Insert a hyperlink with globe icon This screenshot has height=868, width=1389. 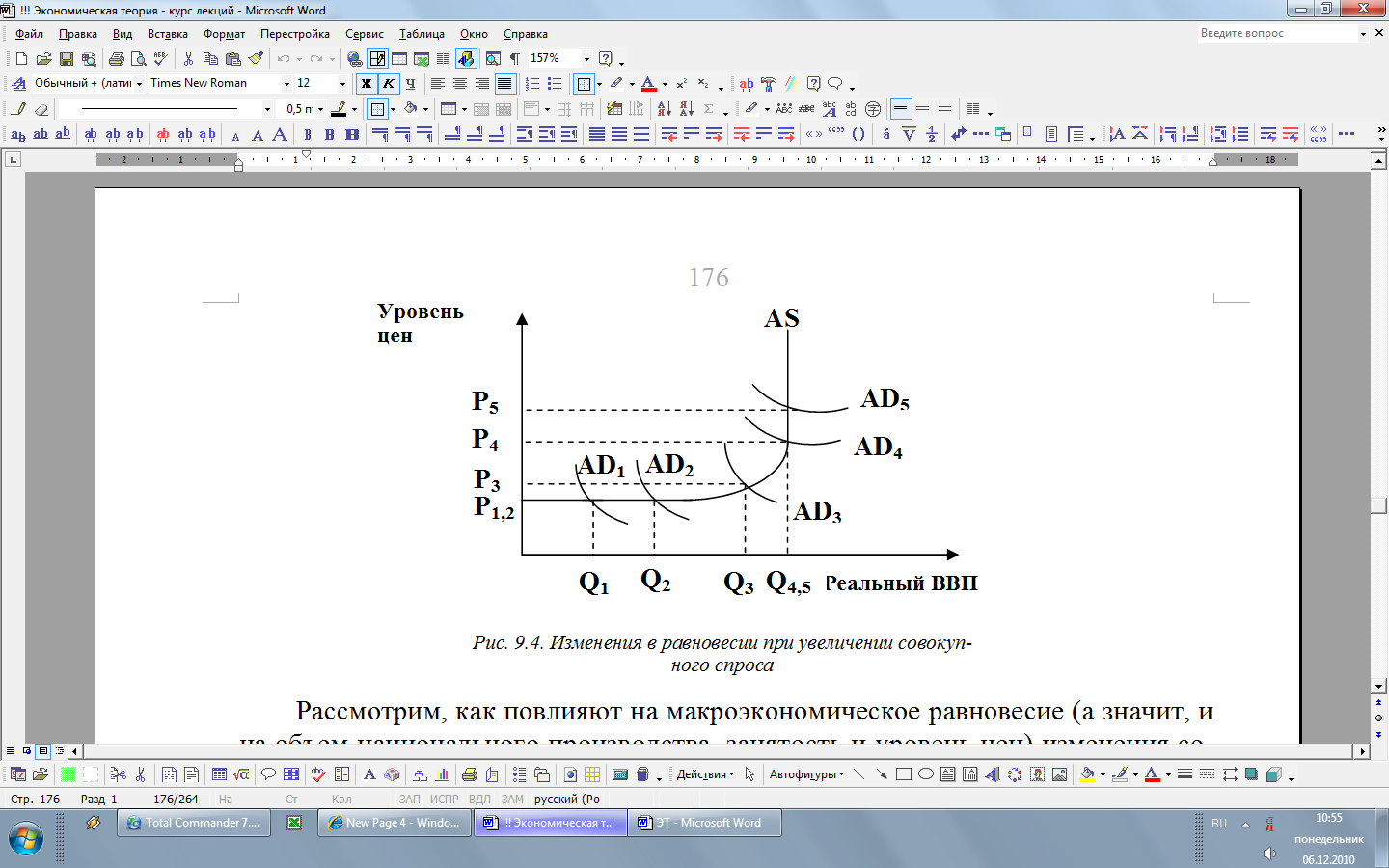tap(355, 59)
